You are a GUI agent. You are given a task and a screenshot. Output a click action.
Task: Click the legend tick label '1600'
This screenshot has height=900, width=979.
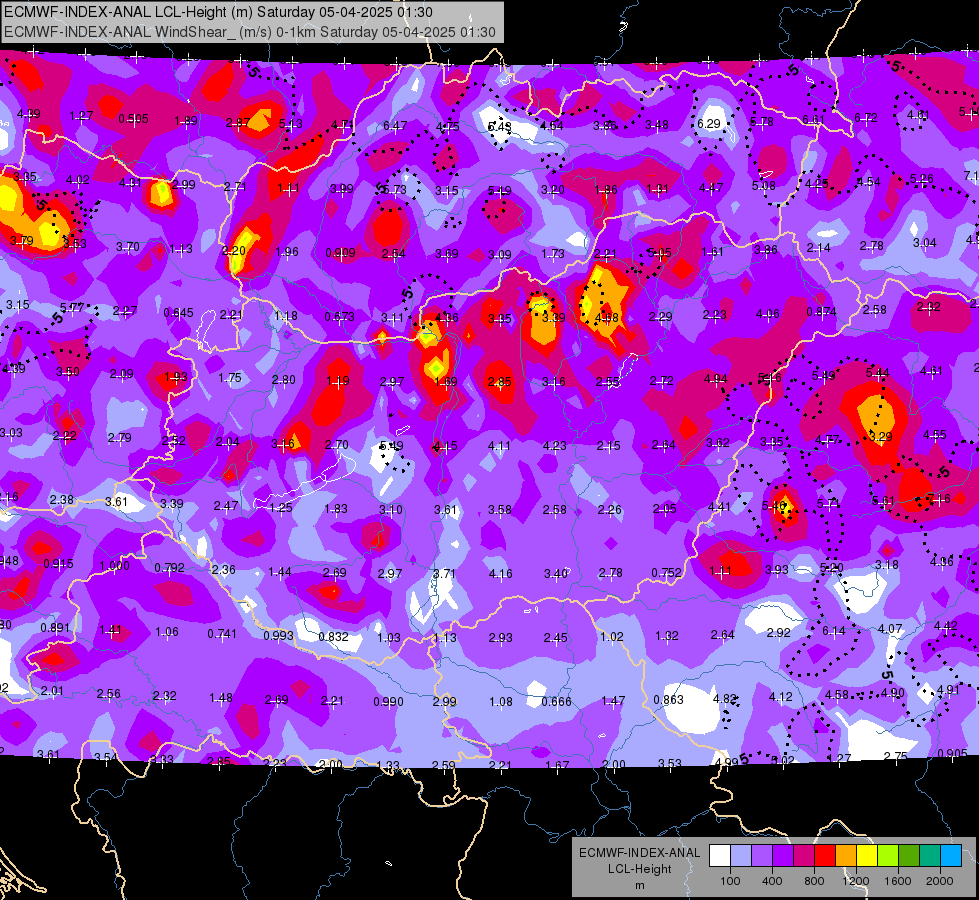[x=898, y=881]
